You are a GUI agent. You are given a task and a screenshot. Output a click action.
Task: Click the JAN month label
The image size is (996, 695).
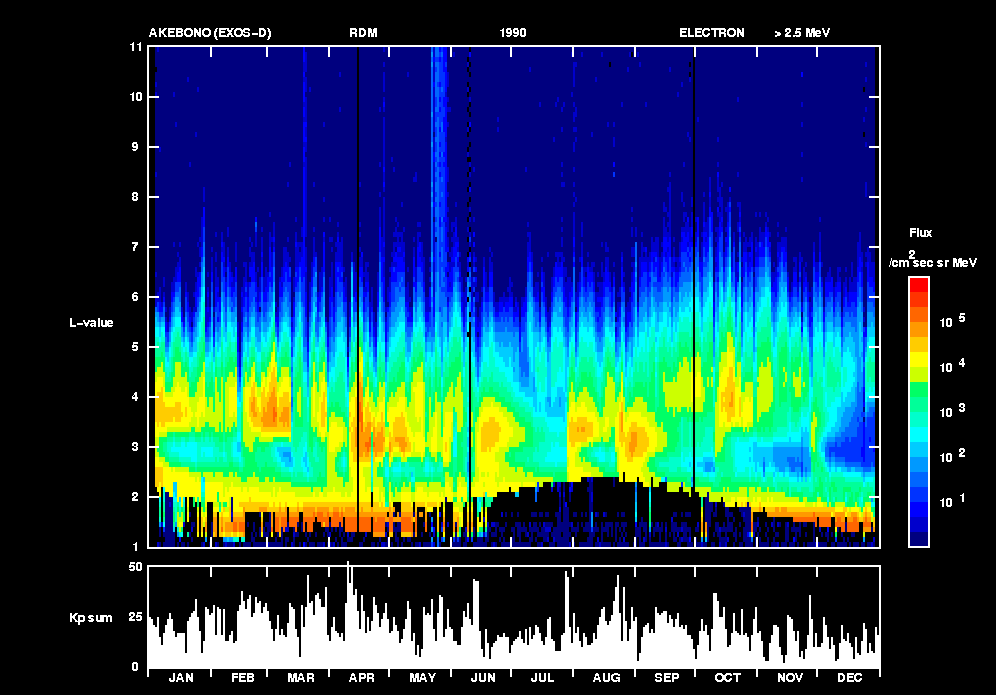coord(181,678)
